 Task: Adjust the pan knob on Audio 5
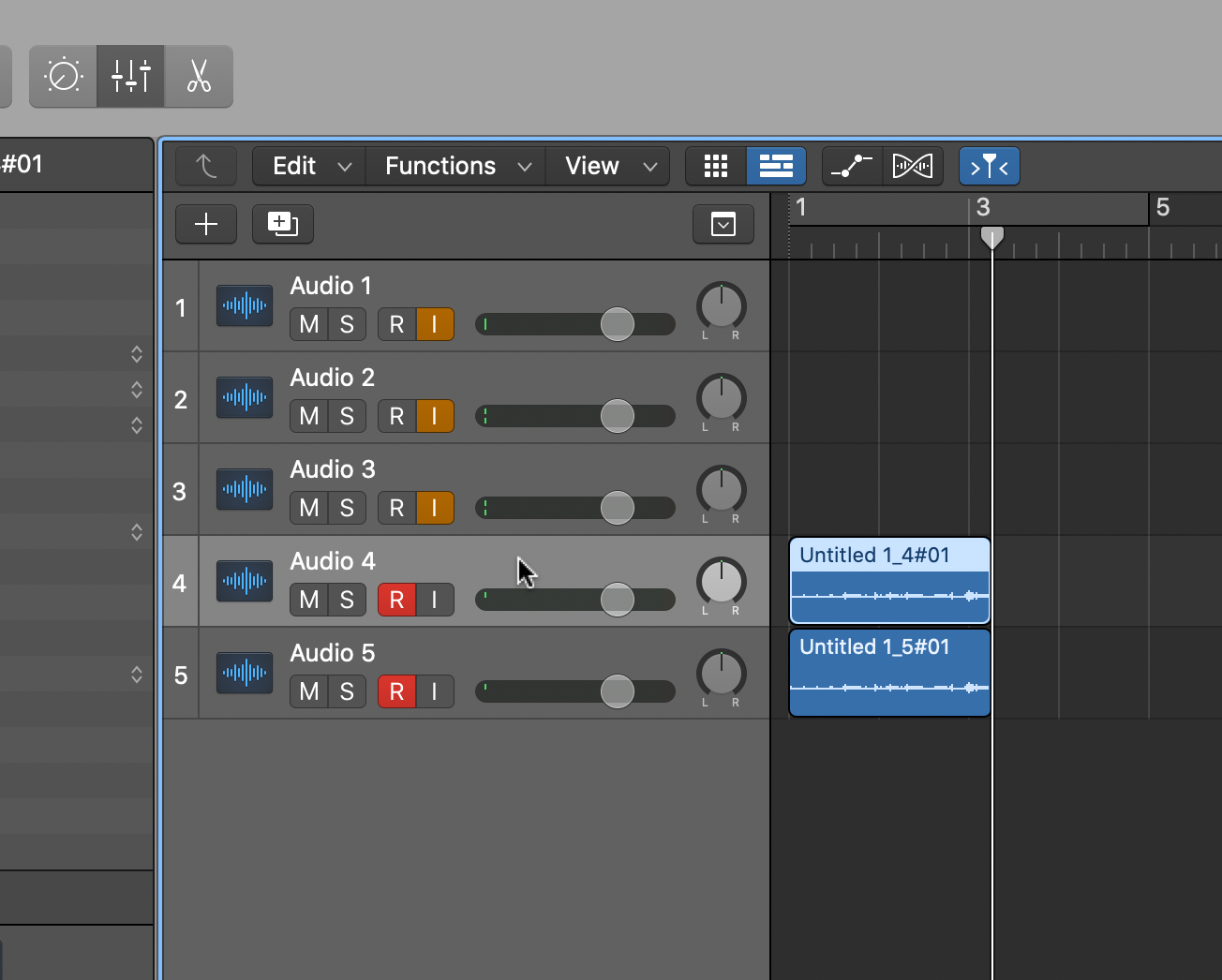(722, 674)
